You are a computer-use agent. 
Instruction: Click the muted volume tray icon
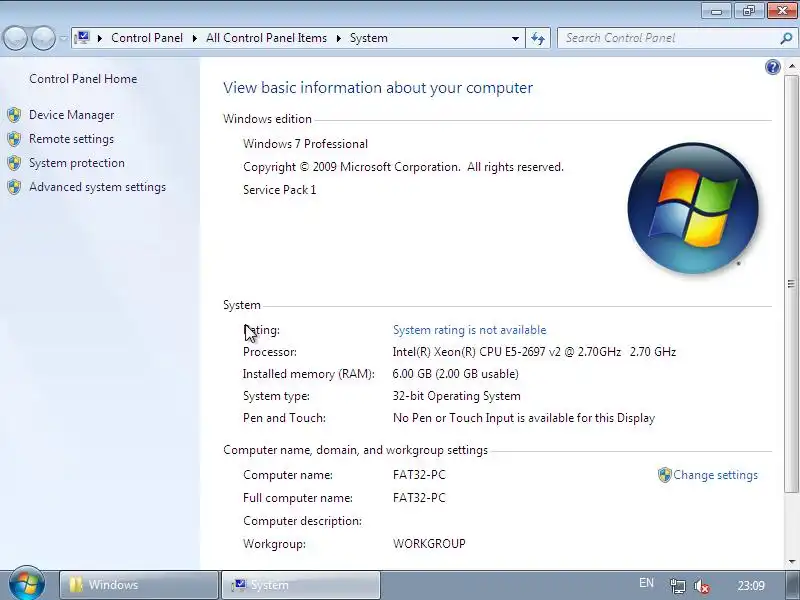(702, 586)
